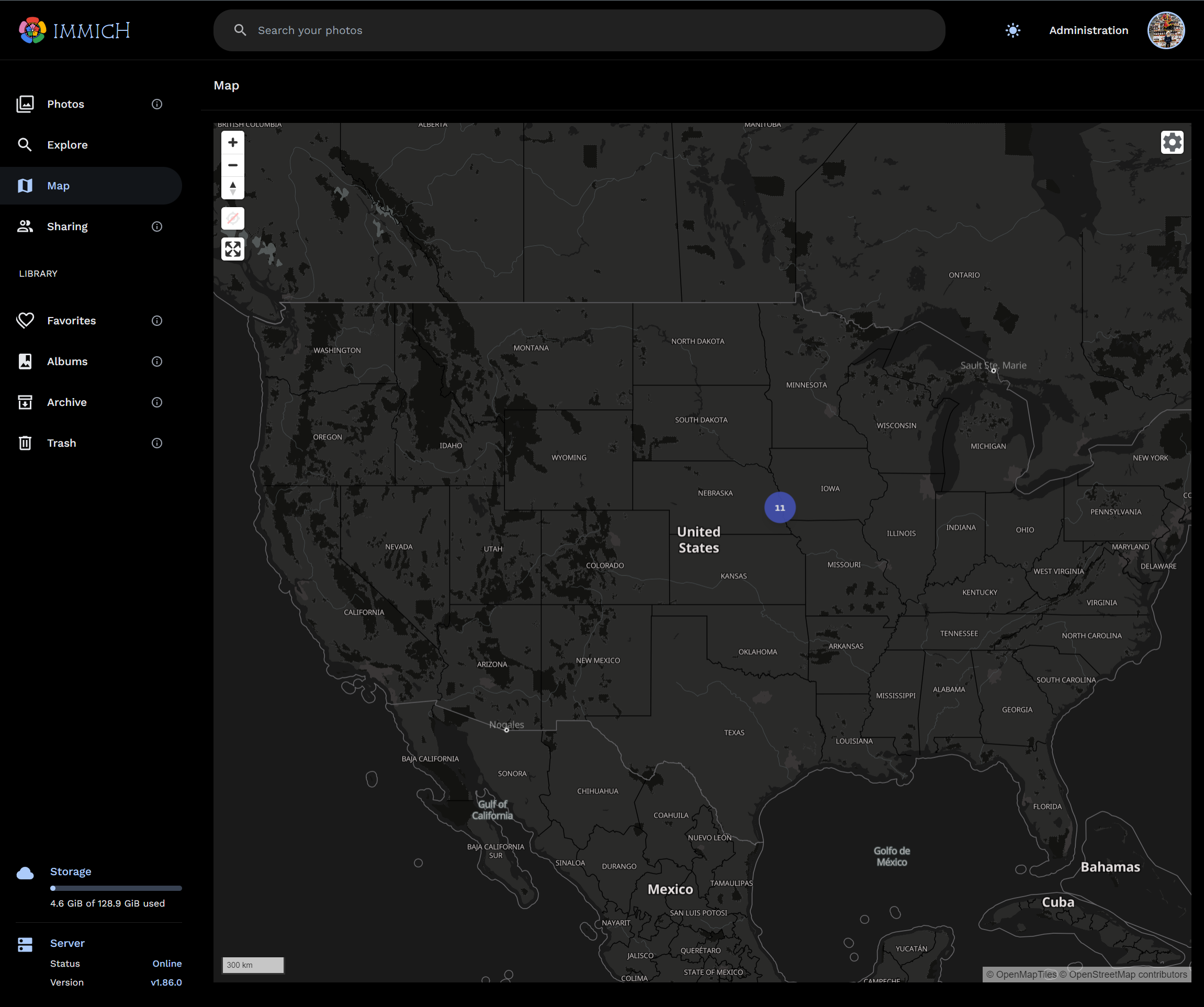
Task: Click the clear map drawings button
Action: [x=232, y=219]
